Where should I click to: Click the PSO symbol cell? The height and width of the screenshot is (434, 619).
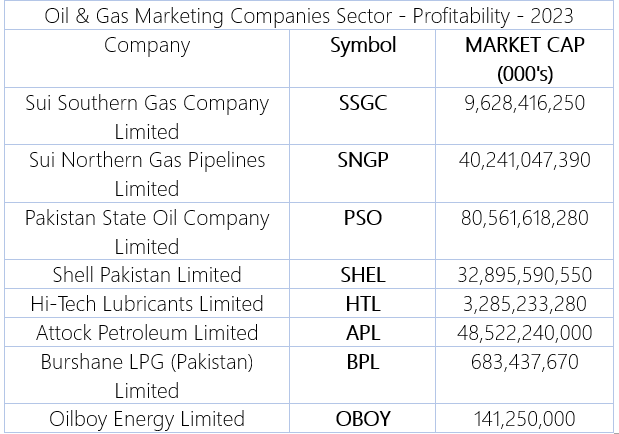pos(363,217)
